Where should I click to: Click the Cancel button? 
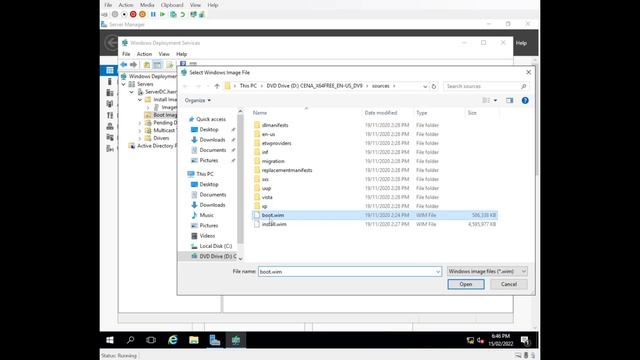(509, 284)
